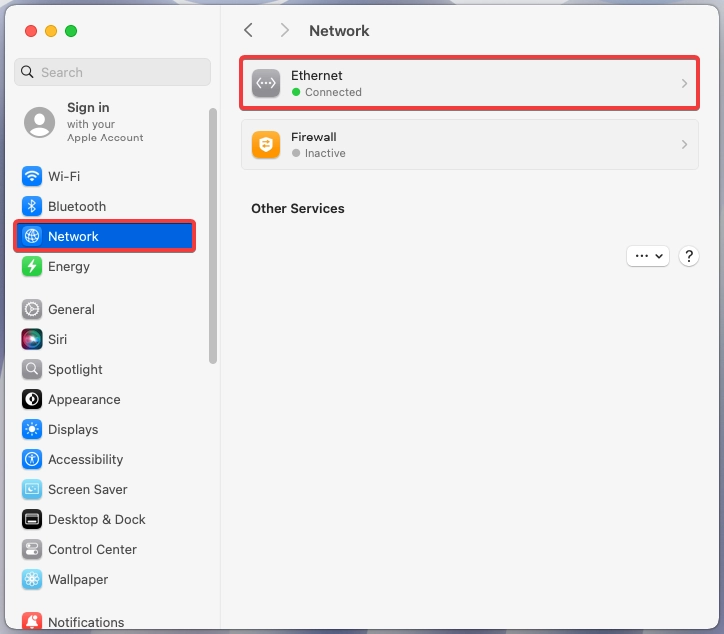This screenshot has height=634, width=724.
Task: Open Siri settings icon
Action: pyautogui.click(x=31, y=339)
